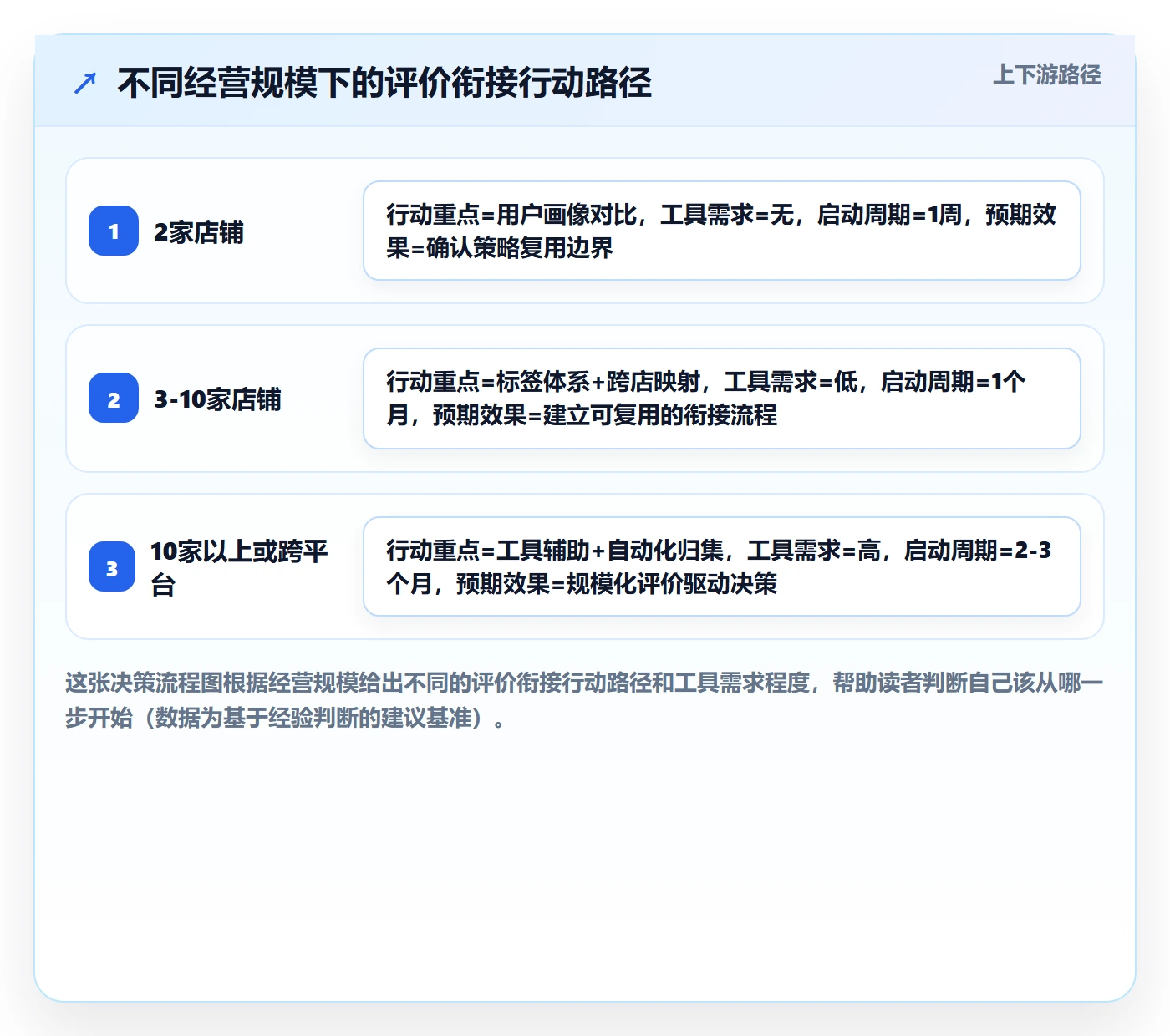This screenshot has height=1036, width=1170.
Task: Click the number 2 step badge
Action: [114, 398]
